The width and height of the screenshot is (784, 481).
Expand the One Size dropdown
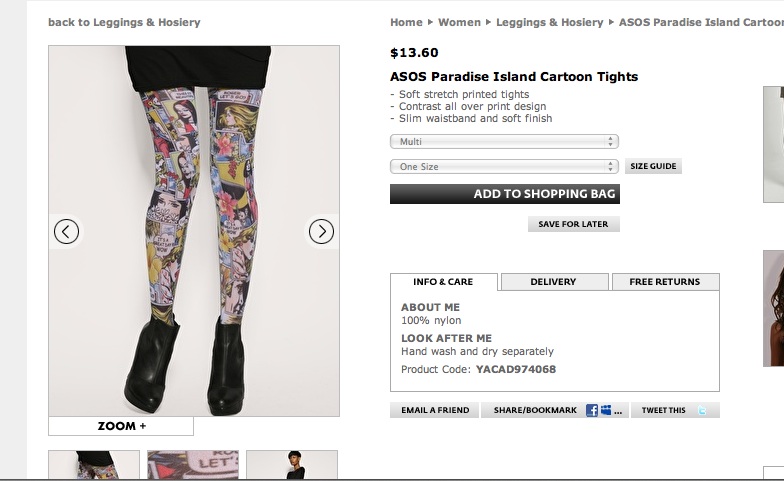[504, 167]
